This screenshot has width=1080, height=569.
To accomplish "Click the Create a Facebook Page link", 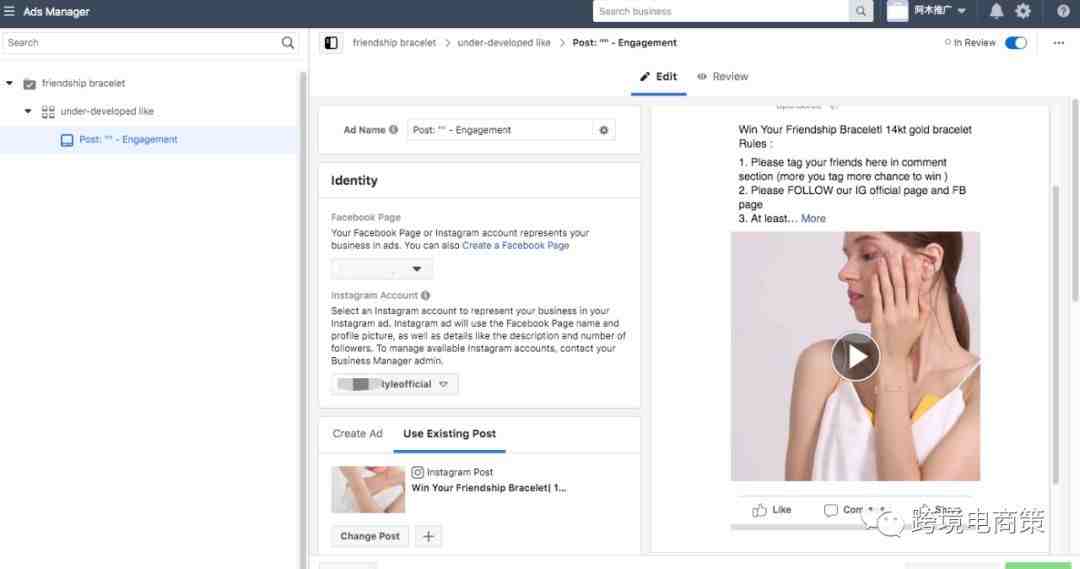I will [x=516, y=246].
